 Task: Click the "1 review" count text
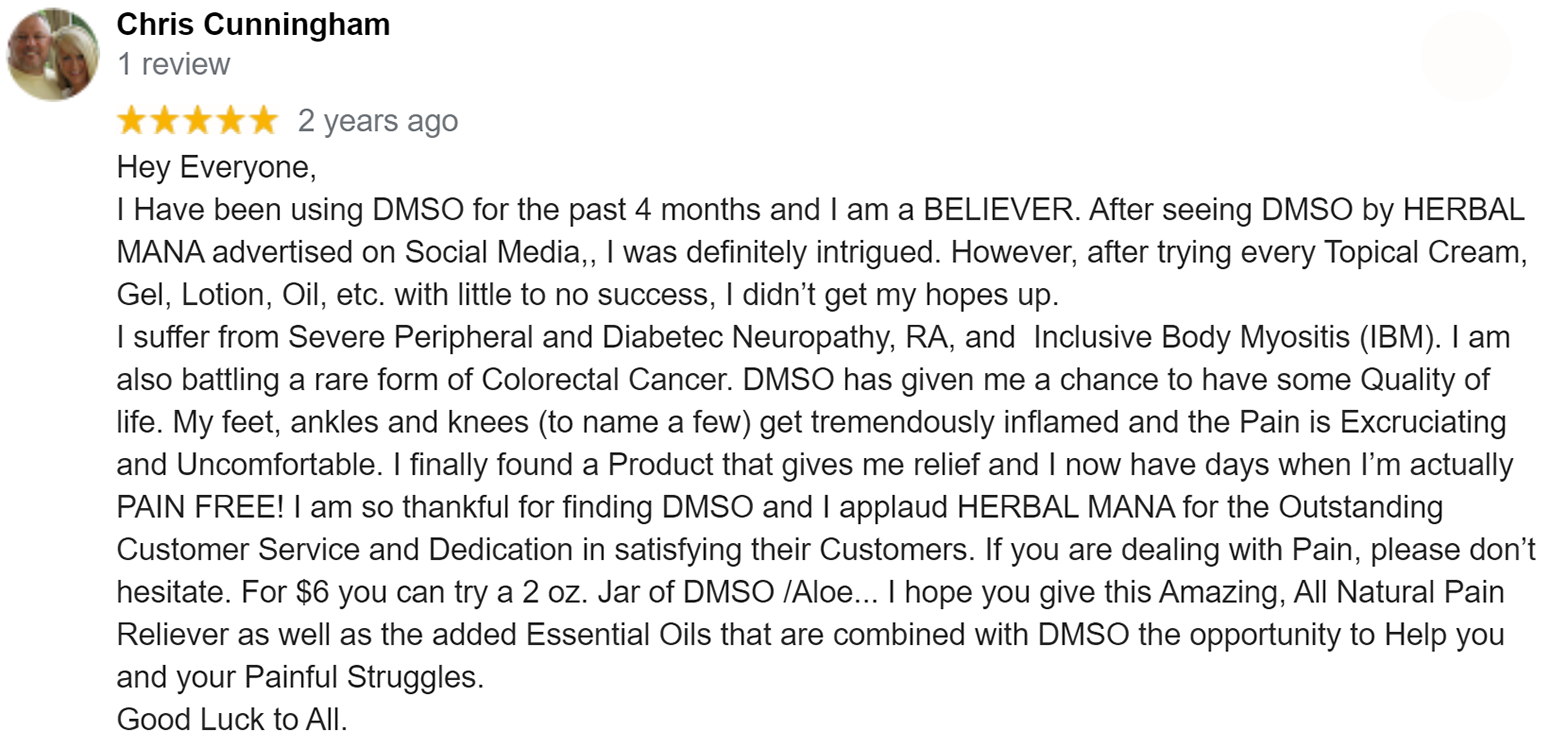coord(173,64)
